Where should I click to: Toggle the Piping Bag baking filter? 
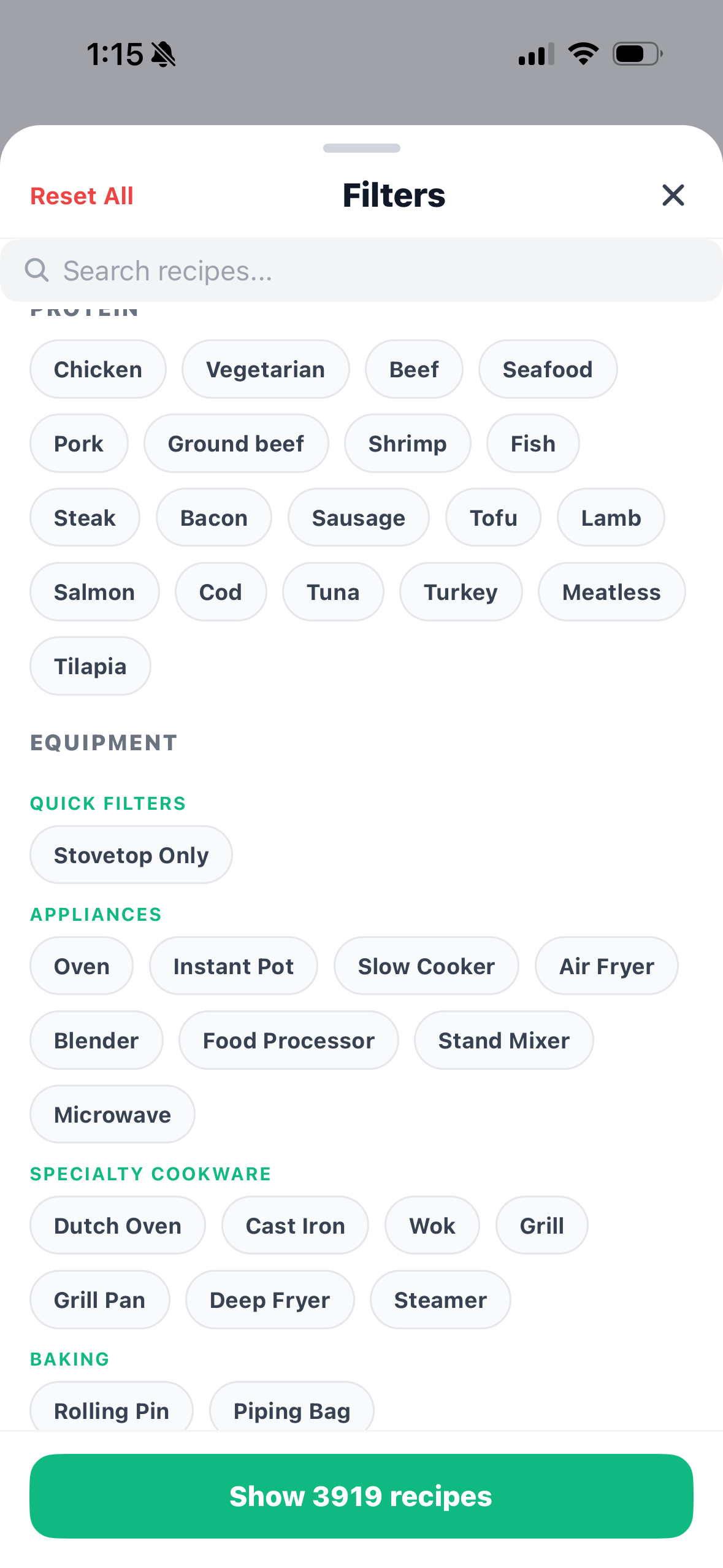(x=292, y=1410)
